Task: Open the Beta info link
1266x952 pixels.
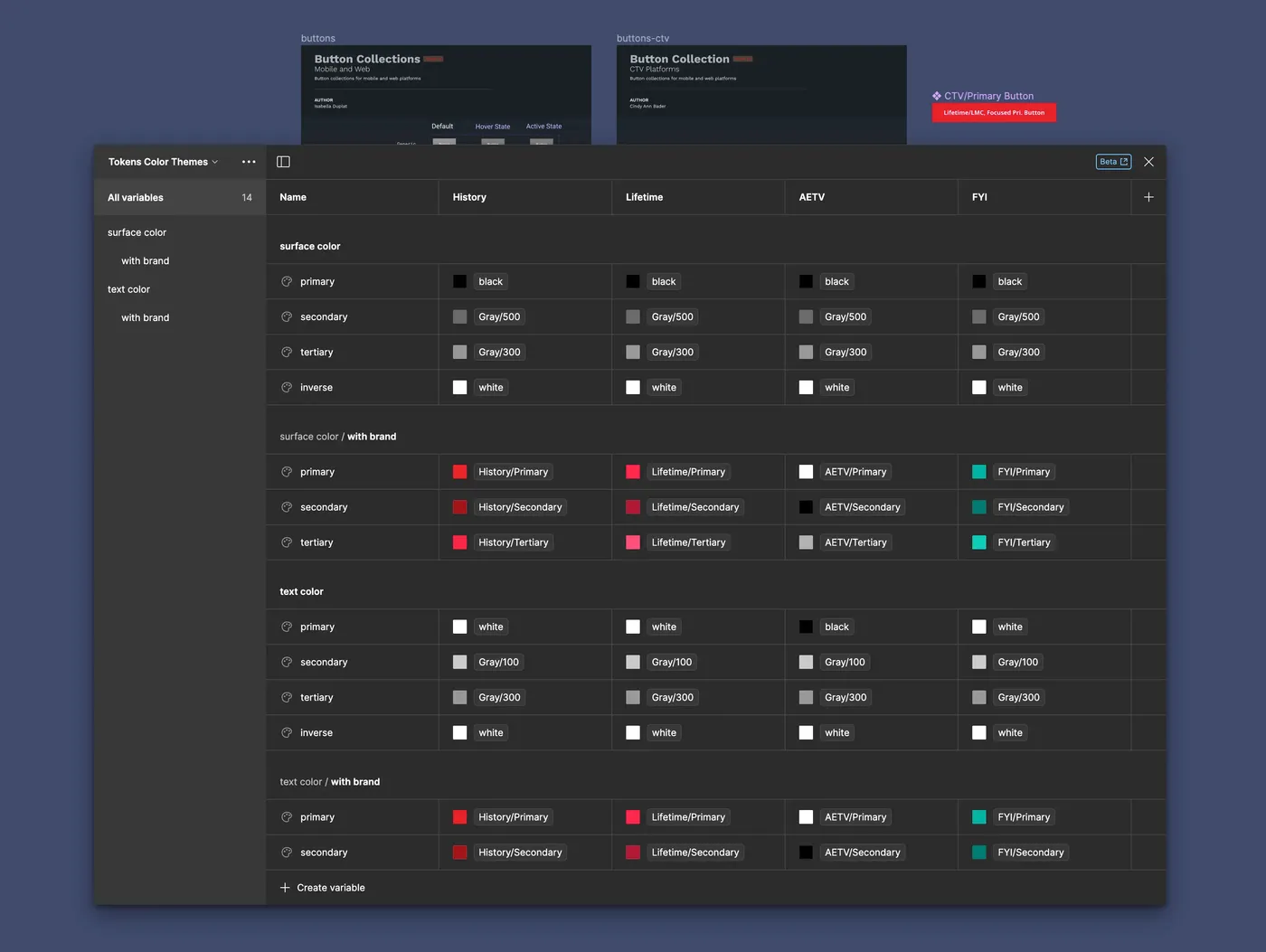Action: pyautogui.click(x=1113, y=162)
